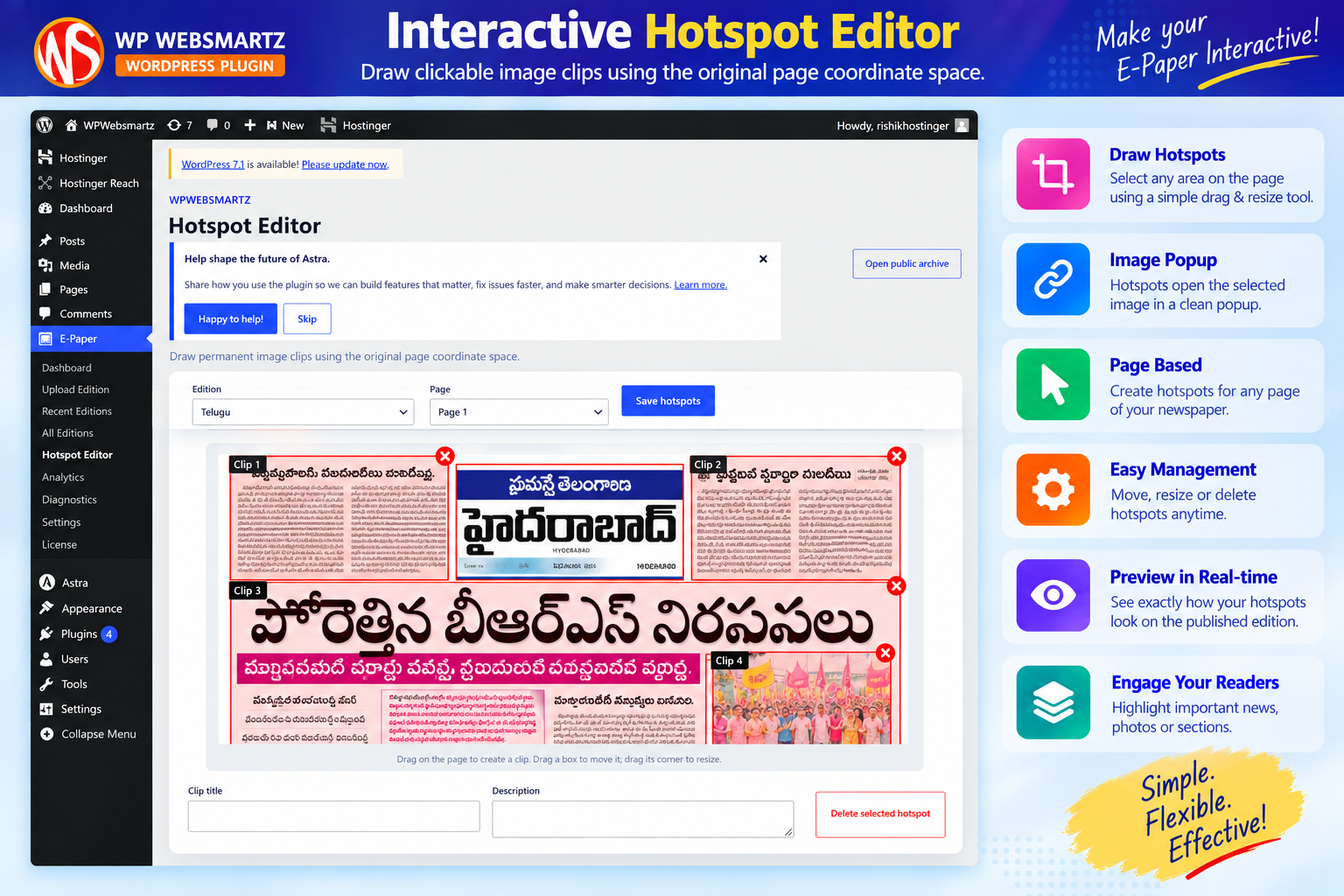The image size is (1344, 896).
Task: Click the updates icon showing 7
Action: [174, 125]
